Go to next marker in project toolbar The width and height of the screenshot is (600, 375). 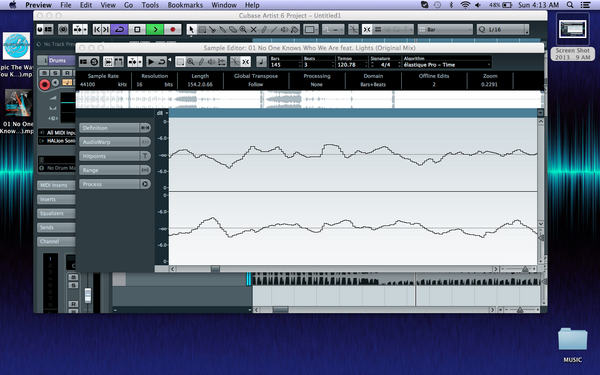point(106,29)
